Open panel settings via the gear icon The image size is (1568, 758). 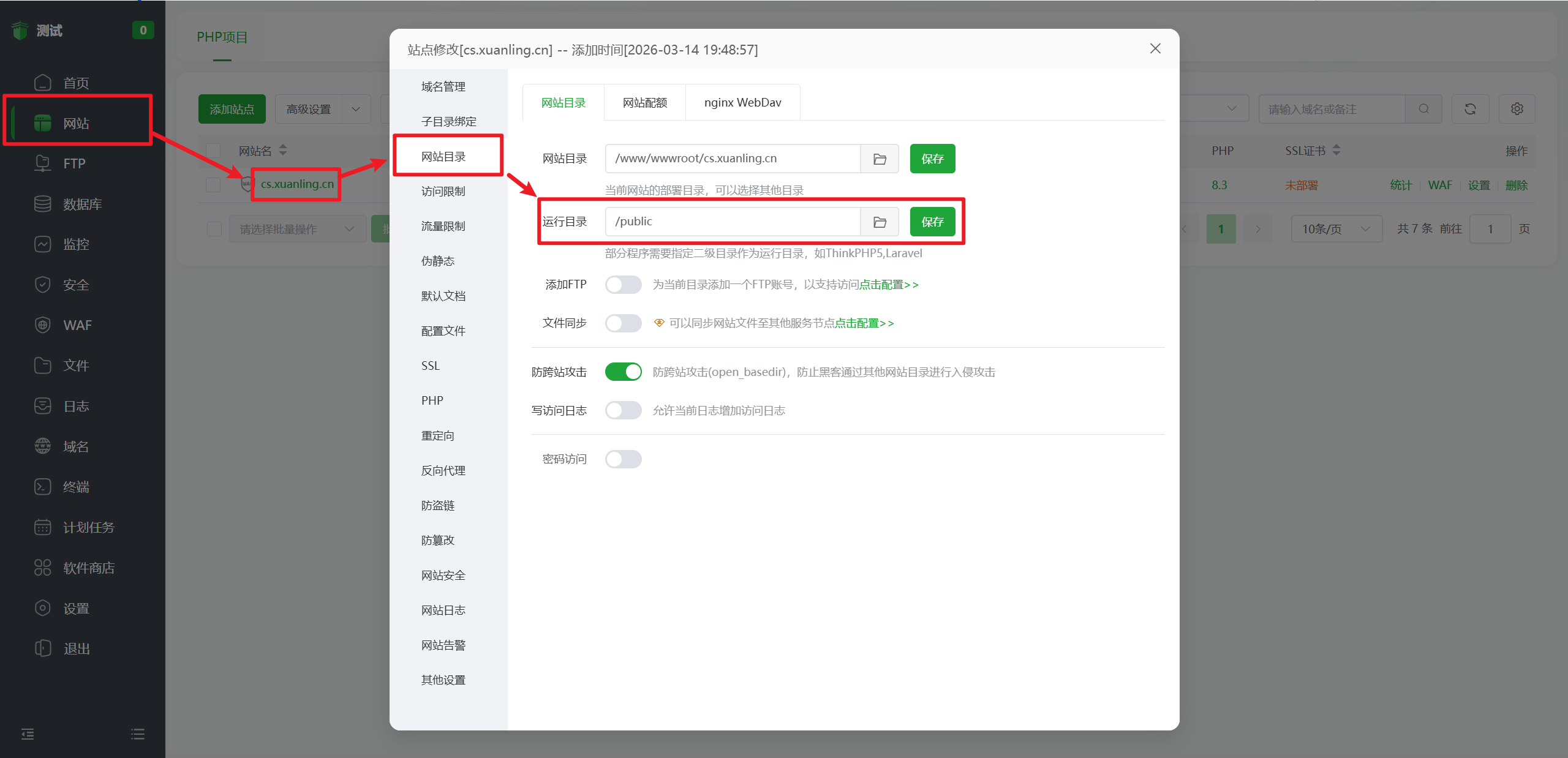point(1517,108)
